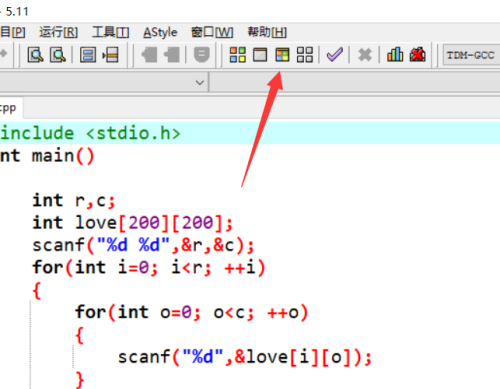Rebuild all with the four gray squares icon
500x389 pixels.
coord(305,55)
